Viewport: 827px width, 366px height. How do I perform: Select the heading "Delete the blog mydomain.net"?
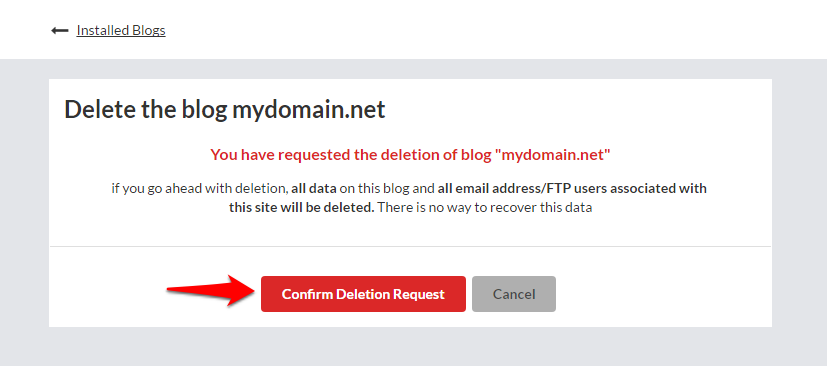click(x=225, y=109)
